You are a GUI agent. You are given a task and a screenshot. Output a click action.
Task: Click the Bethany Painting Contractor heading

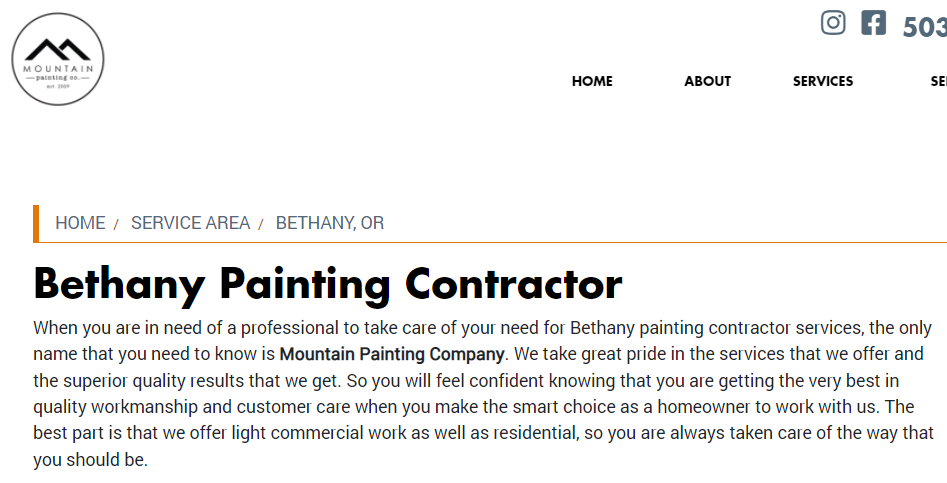tap(328, 284)
